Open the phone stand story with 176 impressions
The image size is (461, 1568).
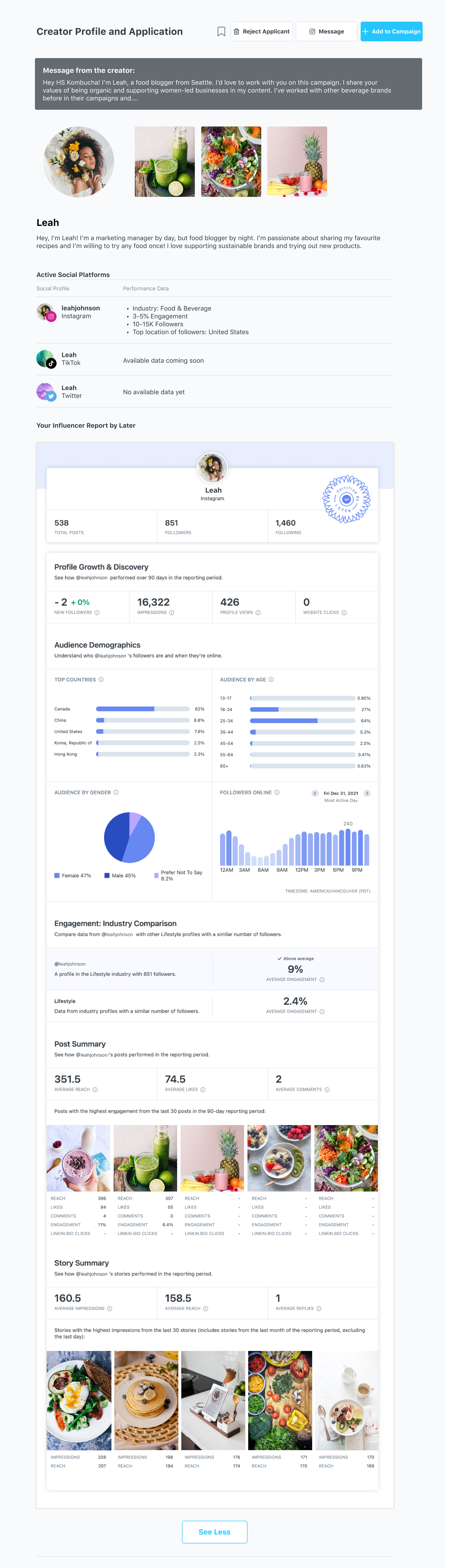[213, 1401]
